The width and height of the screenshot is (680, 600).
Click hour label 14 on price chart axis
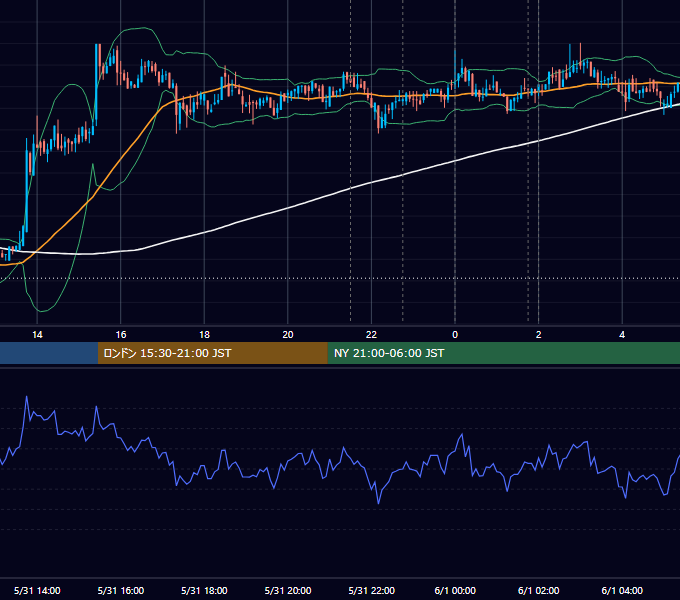37,335
